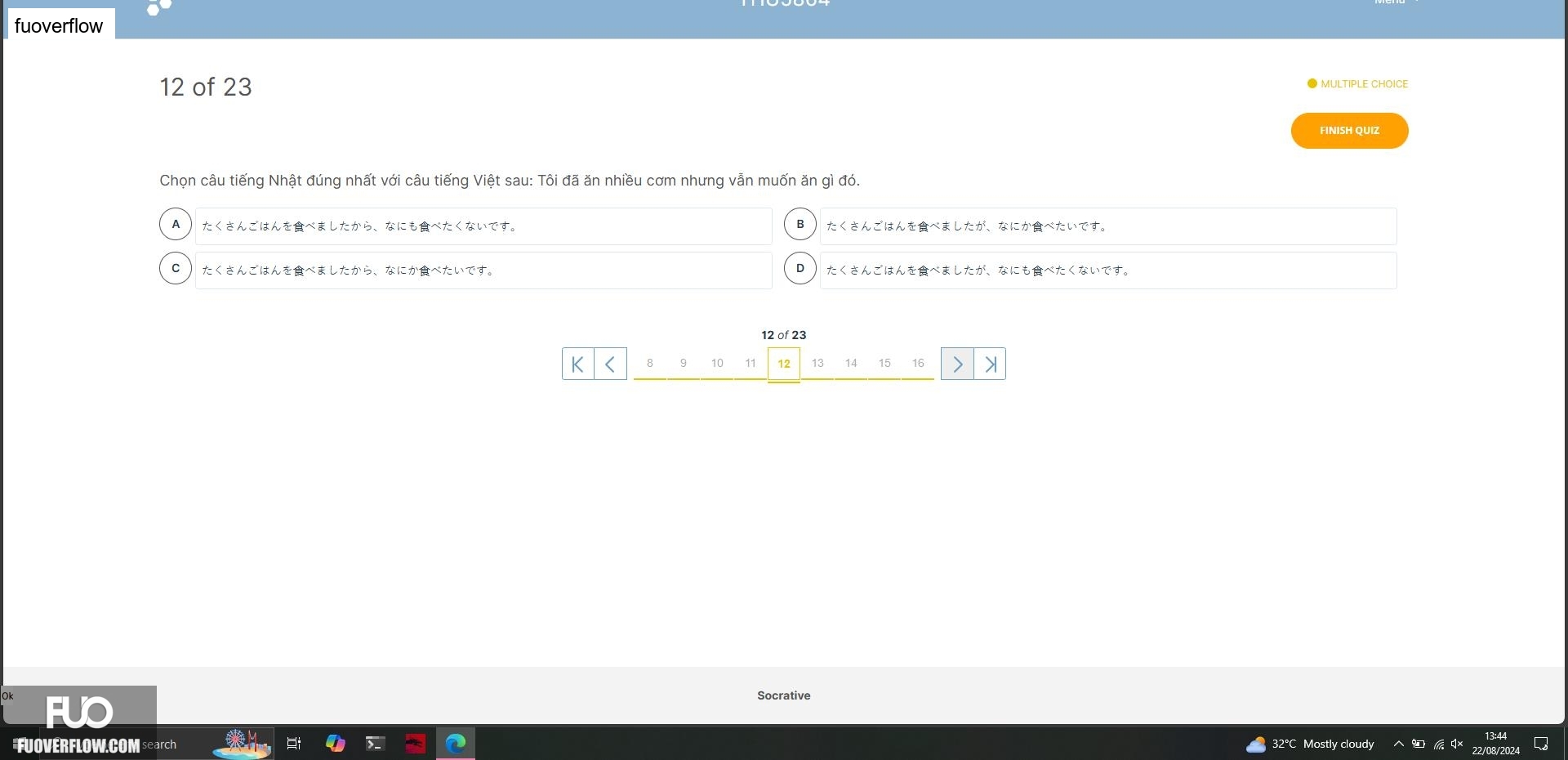Show hidden system tray icons
Screen dimensions: 1568x760
point(1398,744)
